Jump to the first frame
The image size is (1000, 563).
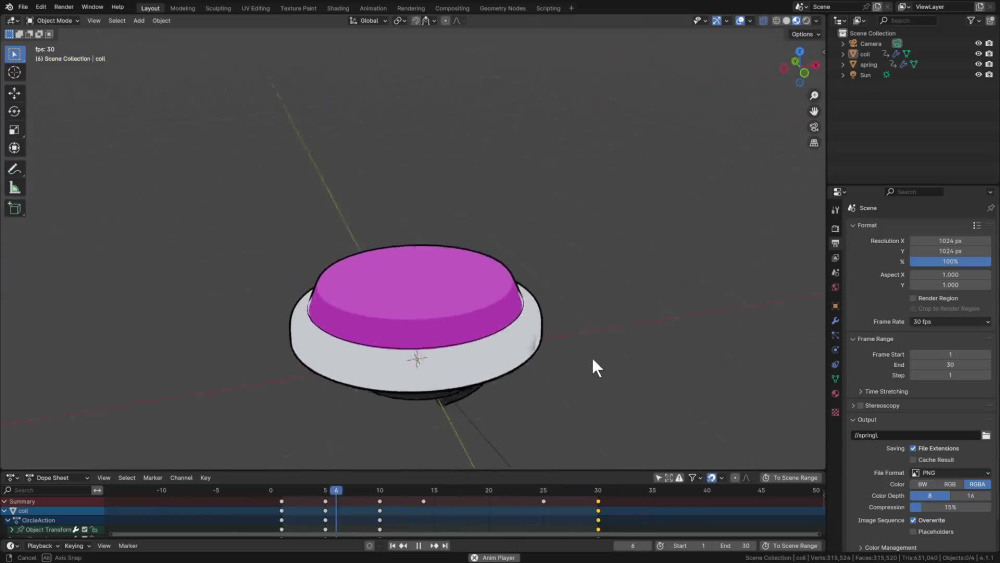[x=392, y=546]
